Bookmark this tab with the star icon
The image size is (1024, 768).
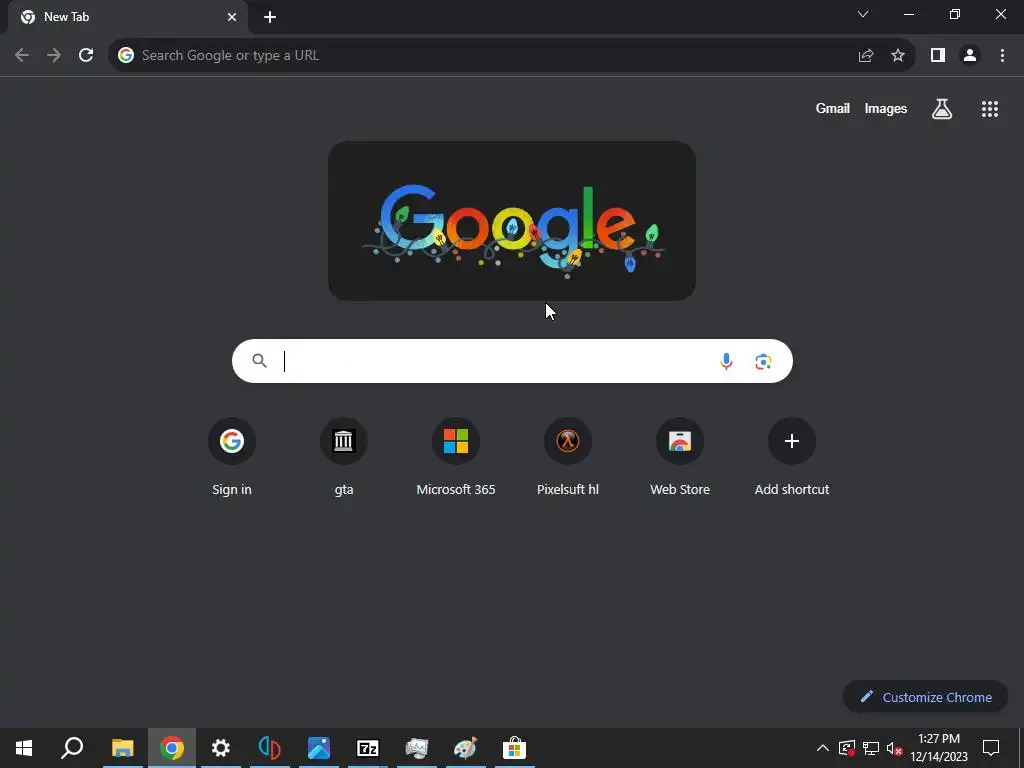(898, 56)
